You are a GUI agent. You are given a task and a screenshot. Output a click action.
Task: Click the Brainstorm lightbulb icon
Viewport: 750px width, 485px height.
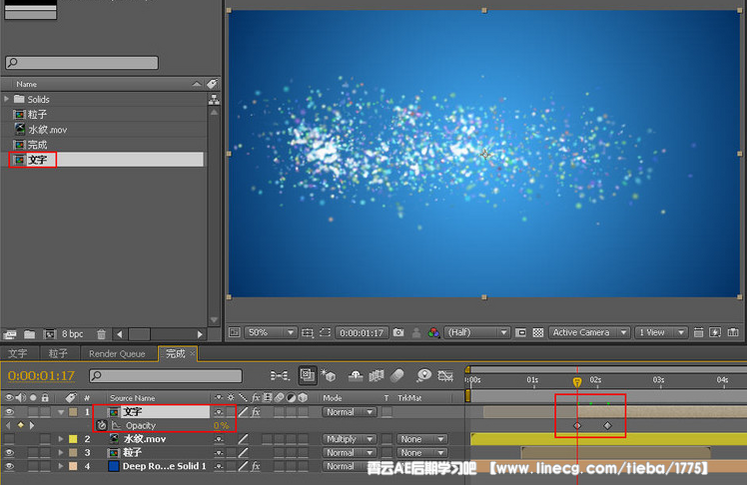pos(424,376)
